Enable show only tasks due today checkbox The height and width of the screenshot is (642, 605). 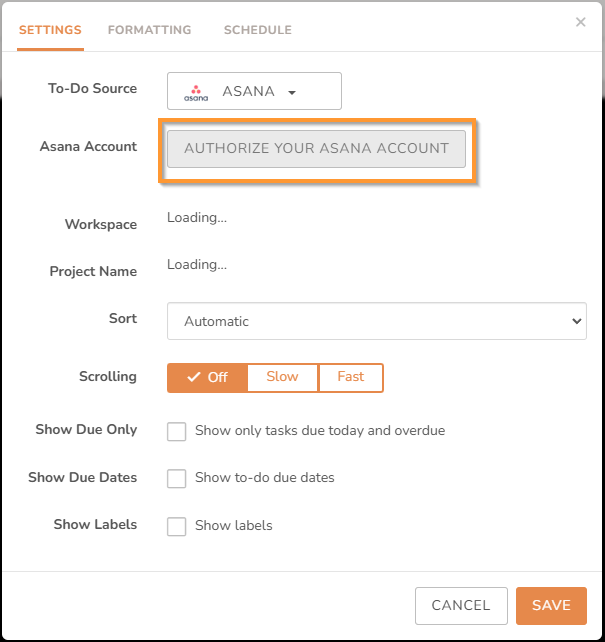[176, 432]
